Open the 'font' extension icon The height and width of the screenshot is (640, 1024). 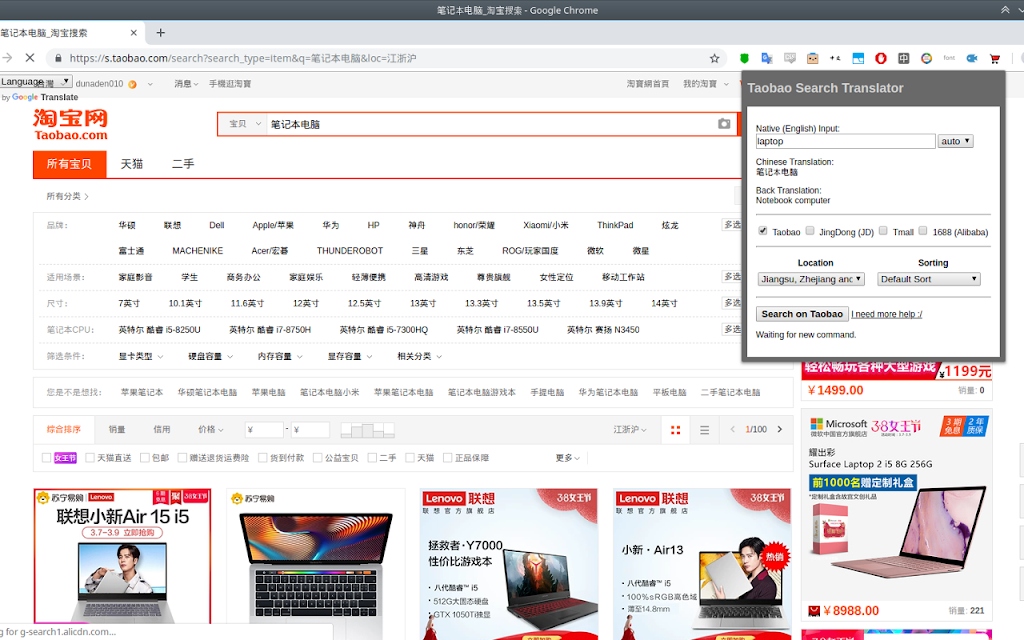point(949,58)
